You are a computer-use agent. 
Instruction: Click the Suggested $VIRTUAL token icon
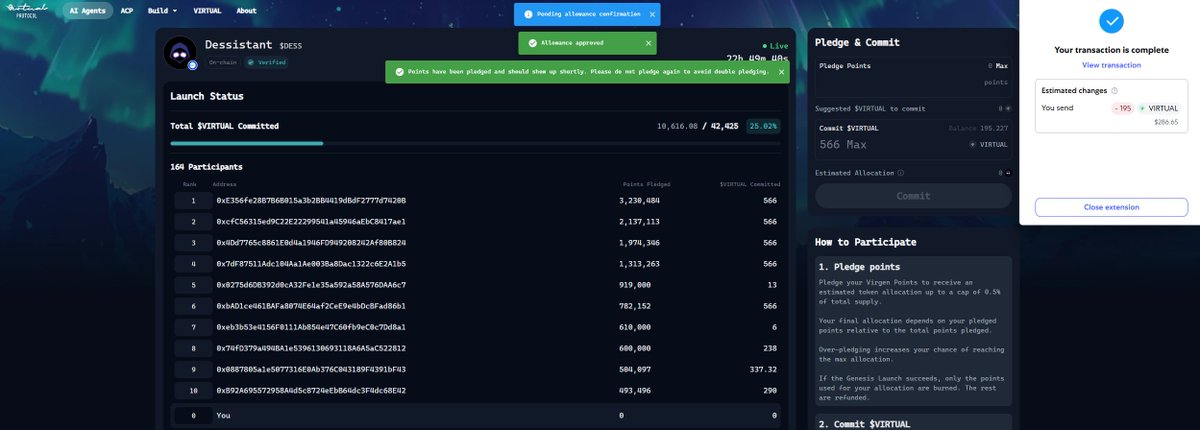point(1009,108)
